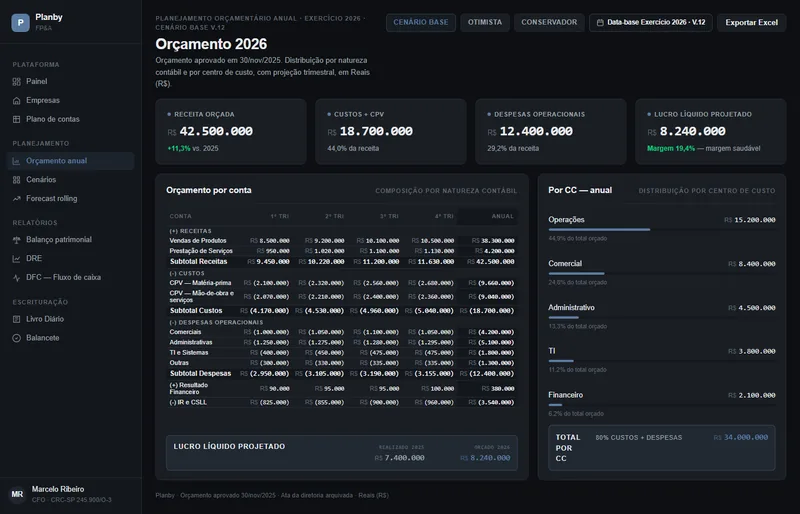
Task: Click the Financeiro cost center value 2.100.000
Action: coord(752,396)
